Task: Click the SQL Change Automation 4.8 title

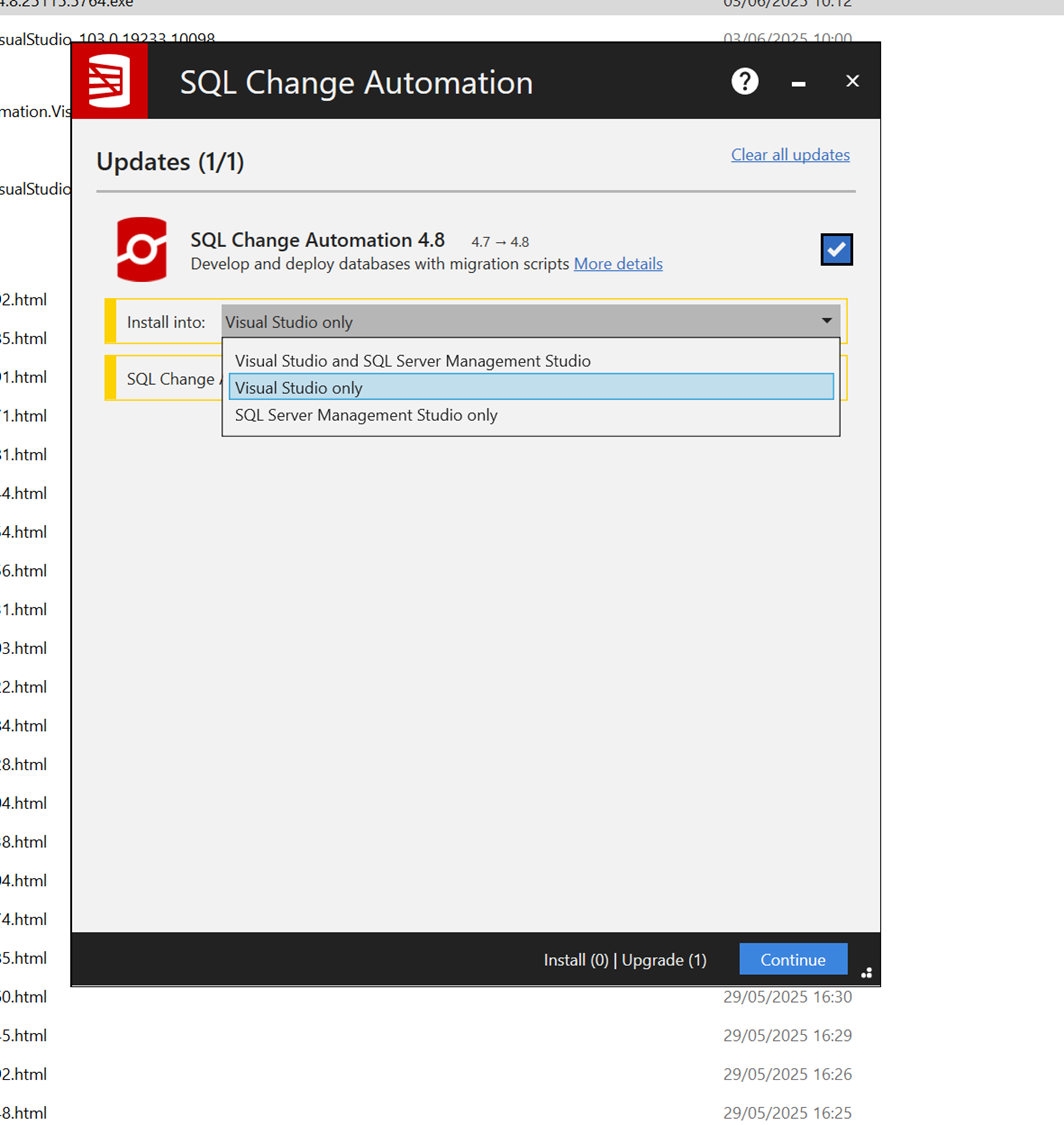Action: pyautogui.click(x=317, y=240)
